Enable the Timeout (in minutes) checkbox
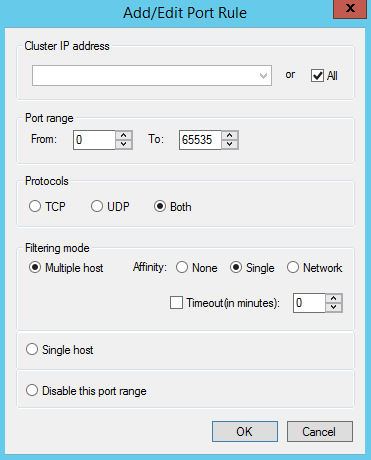Image resolution: width=371 pixels, height=460 pixels. pyautogui.click(x=176, y=303)
